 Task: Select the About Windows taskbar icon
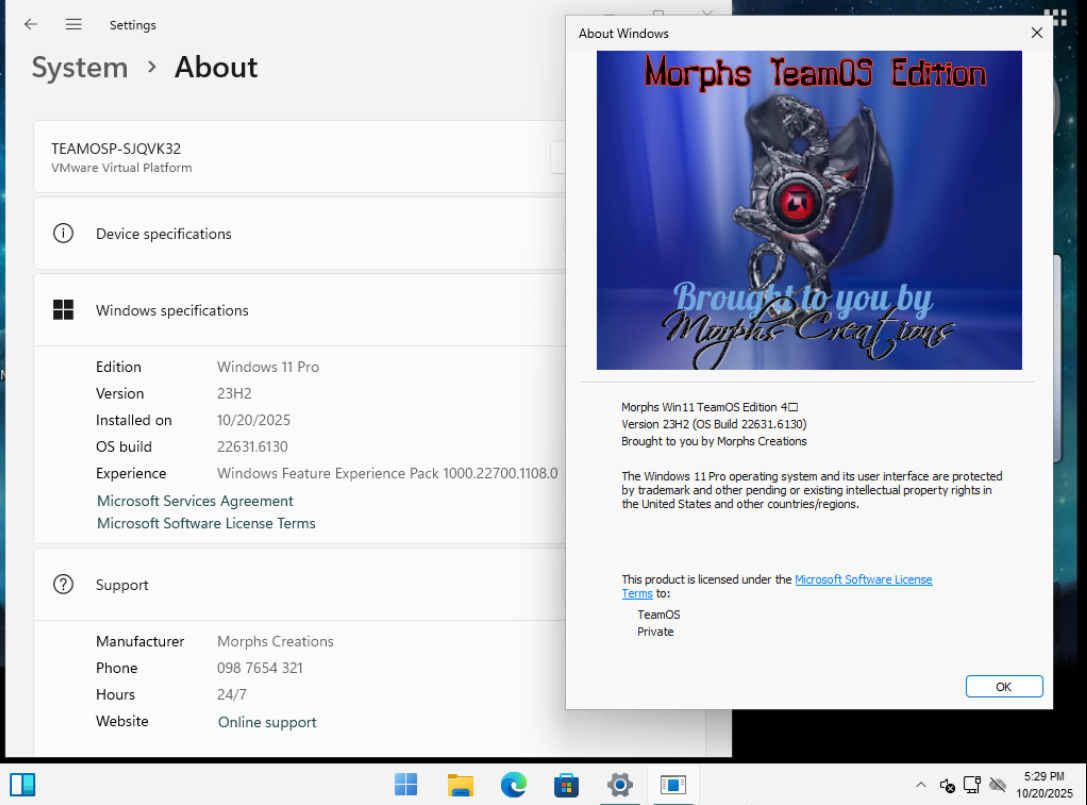pos(673,785)
